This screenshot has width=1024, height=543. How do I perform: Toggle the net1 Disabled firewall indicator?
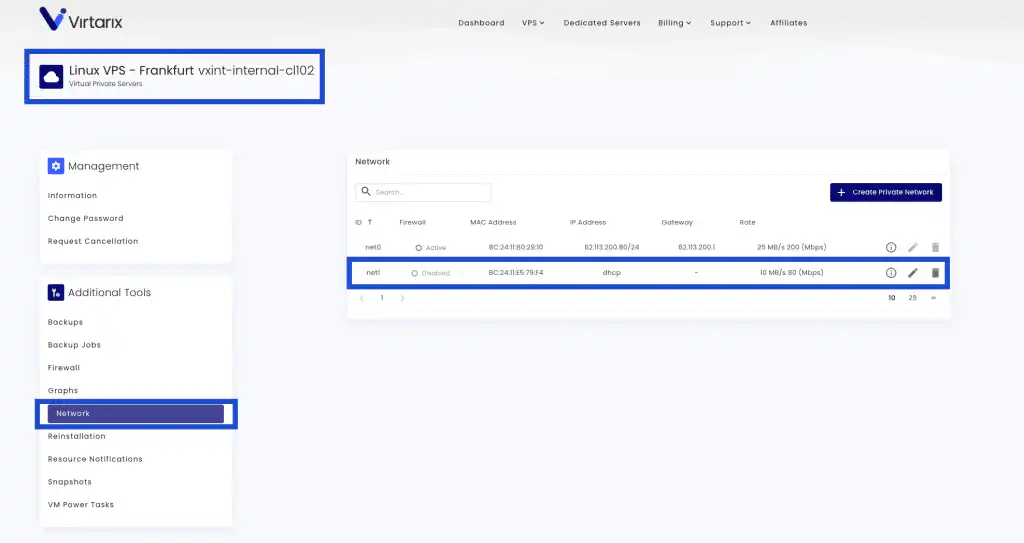tap(415, 273)
